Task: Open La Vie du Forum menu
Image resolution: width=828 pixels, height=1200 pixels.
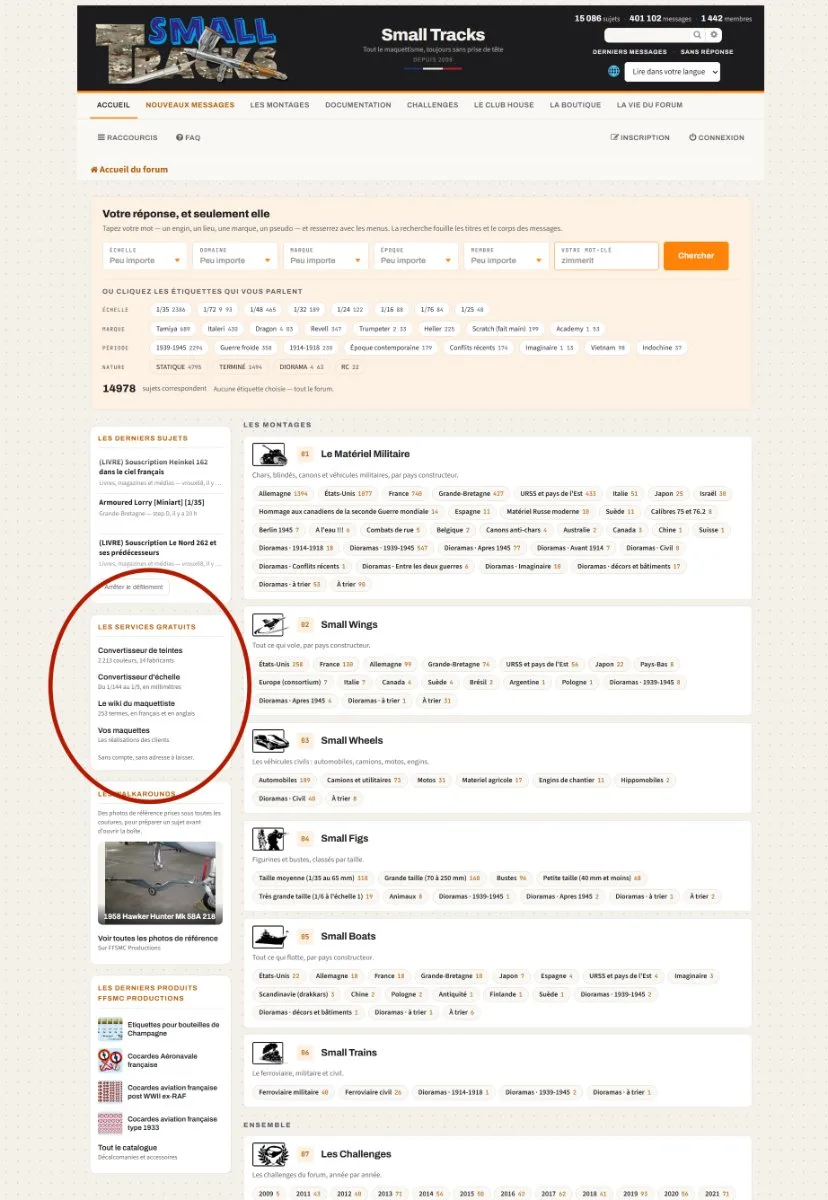Action: 650,105
